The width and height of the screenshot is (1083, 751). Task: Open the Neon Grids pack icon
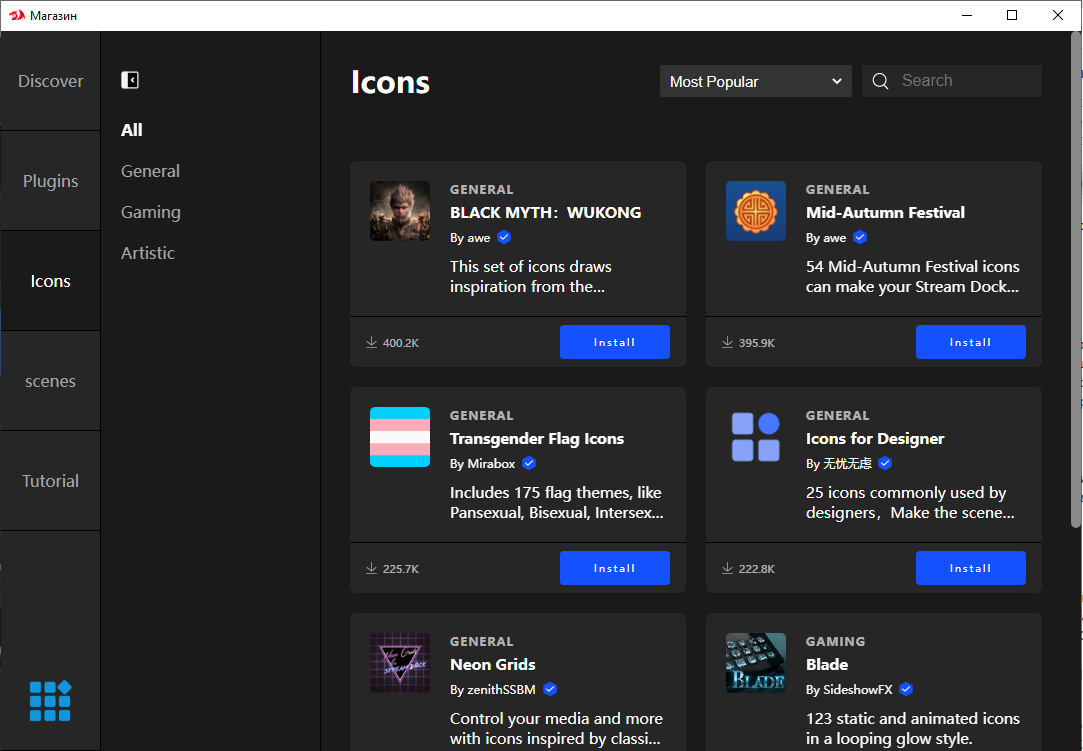click(400, 663)
